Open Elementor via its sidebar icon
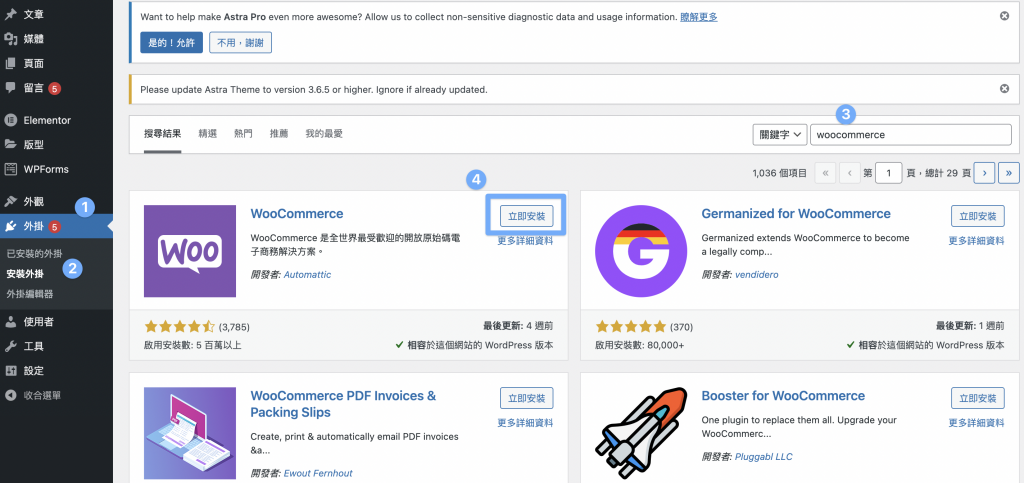1024x483 pixels. [10, 120]
